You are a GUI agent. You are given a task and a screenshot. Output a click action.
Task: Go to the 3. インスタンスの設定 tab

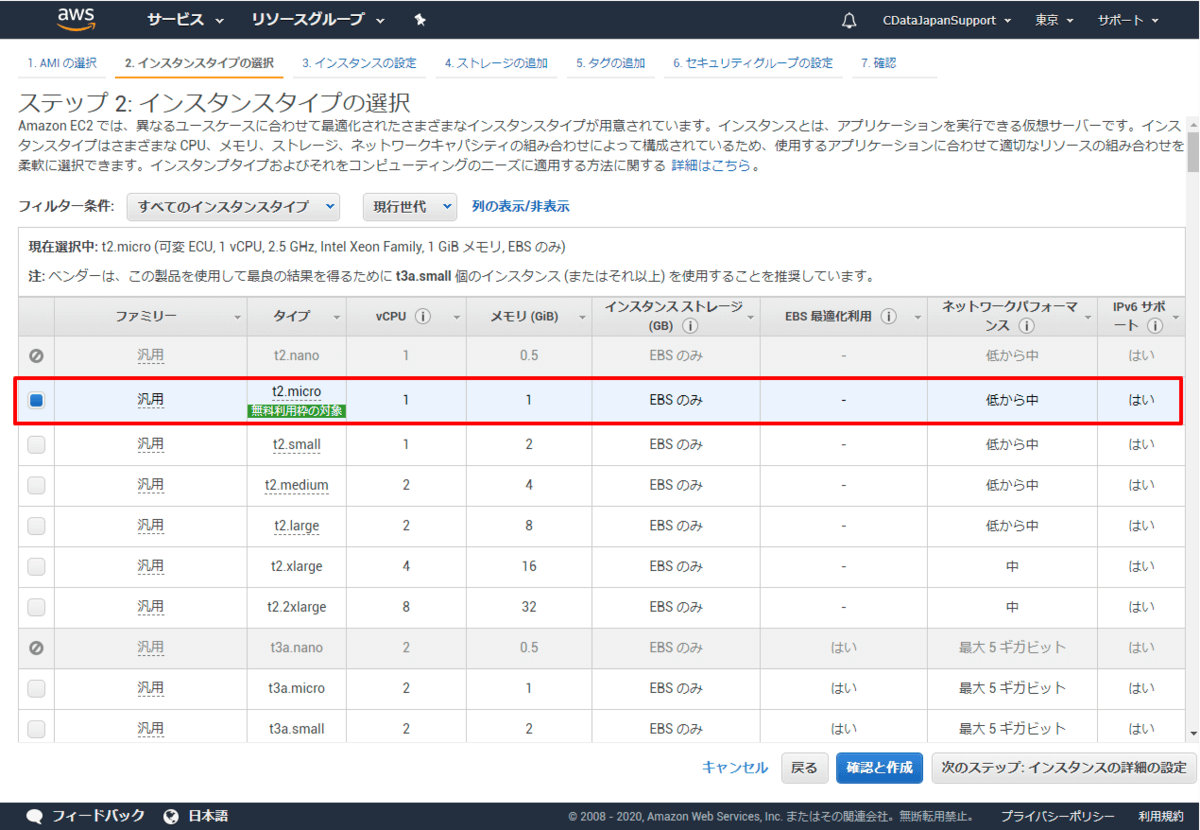[359, 63]
